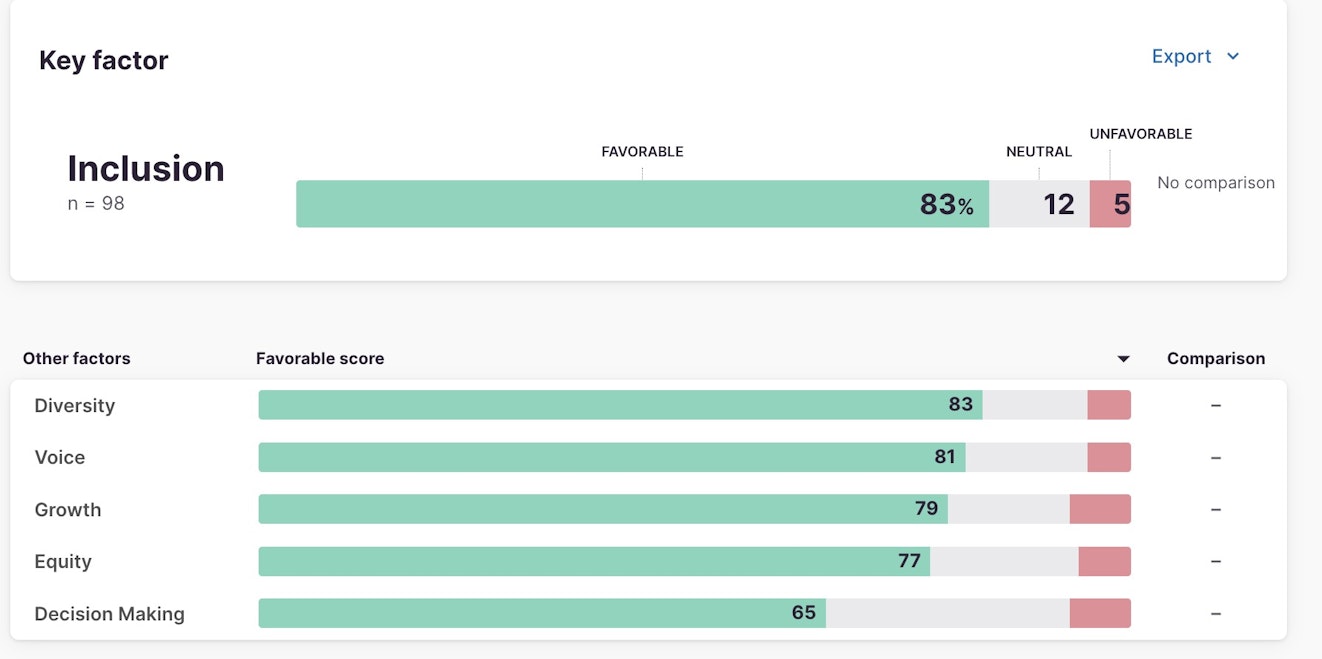
Task: Click the Voice green favorable bar
Action: [x=611, y=457]
